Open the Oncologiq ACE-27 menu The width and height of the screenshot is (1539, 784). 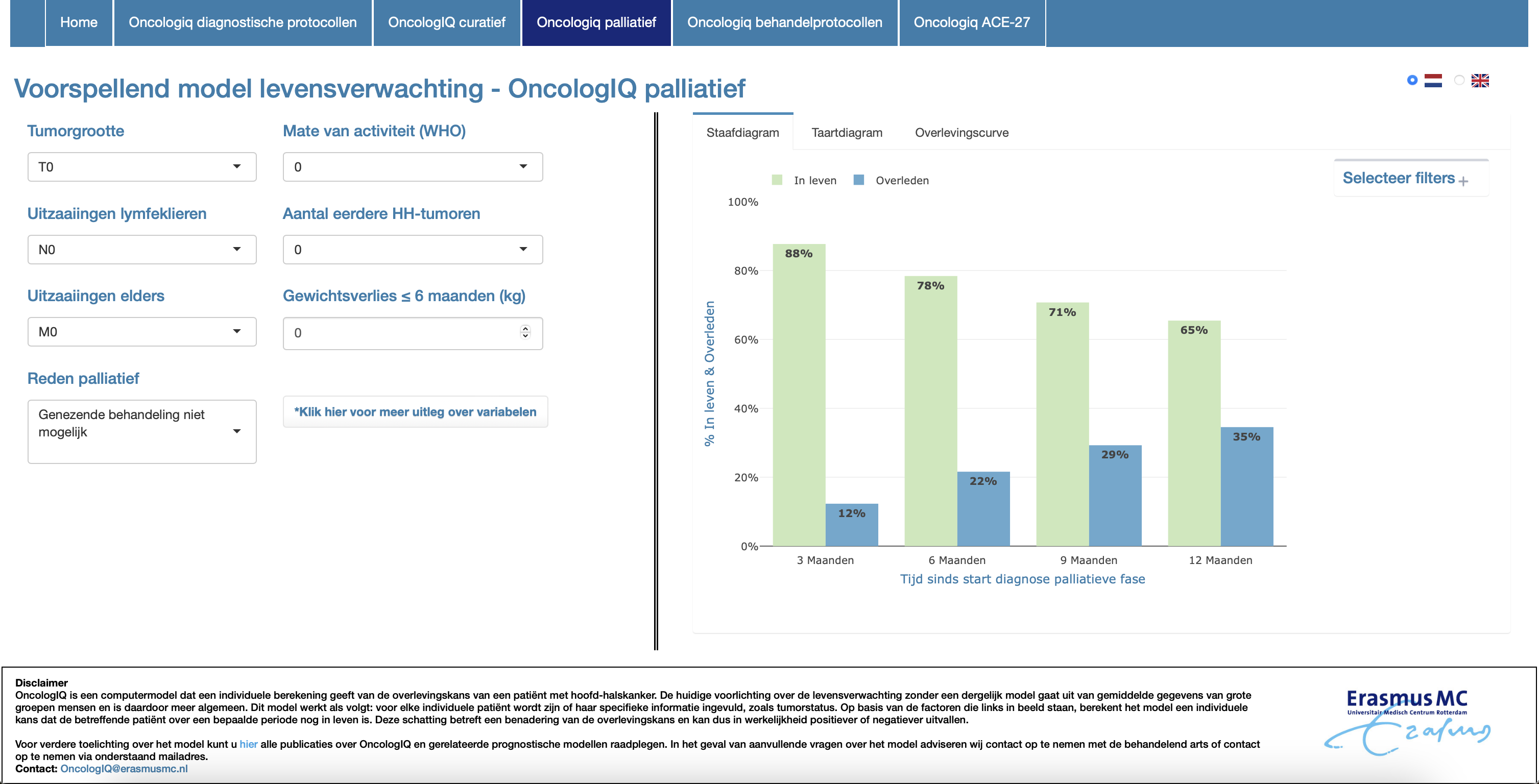[971, 22]
